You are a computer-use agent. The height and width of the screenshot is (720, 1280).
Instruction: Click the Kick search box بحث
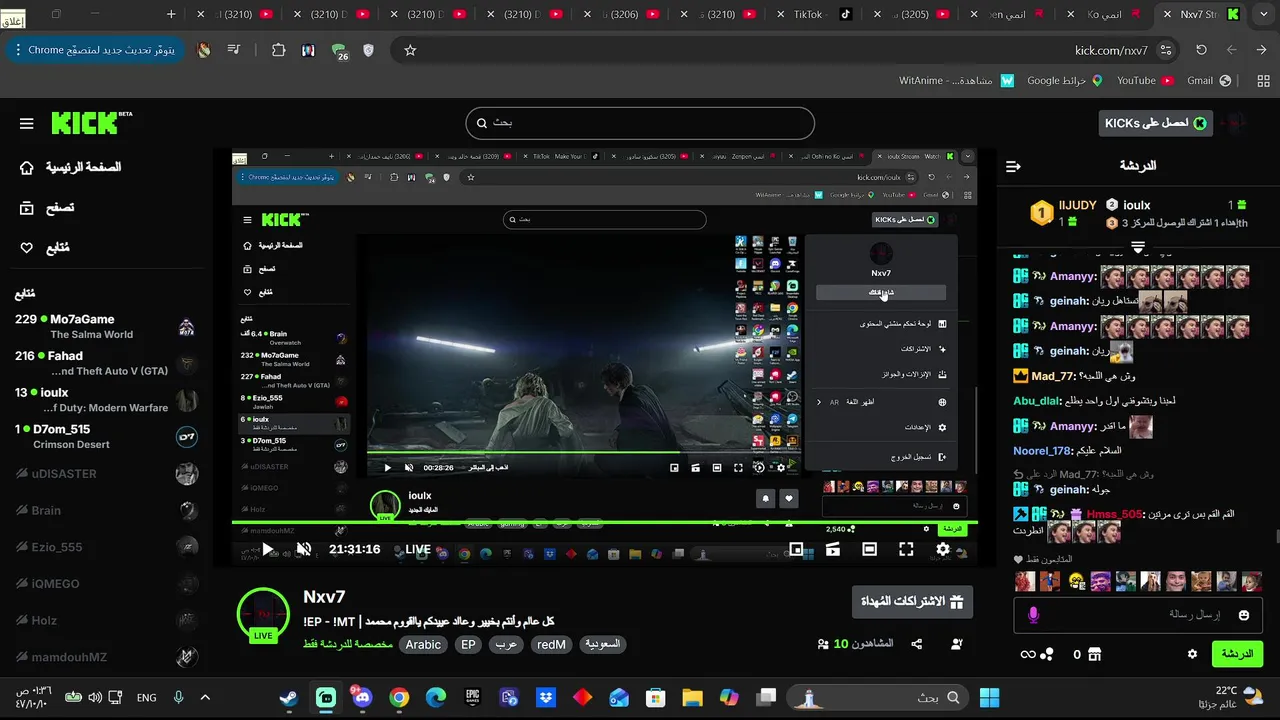(640, 123)
